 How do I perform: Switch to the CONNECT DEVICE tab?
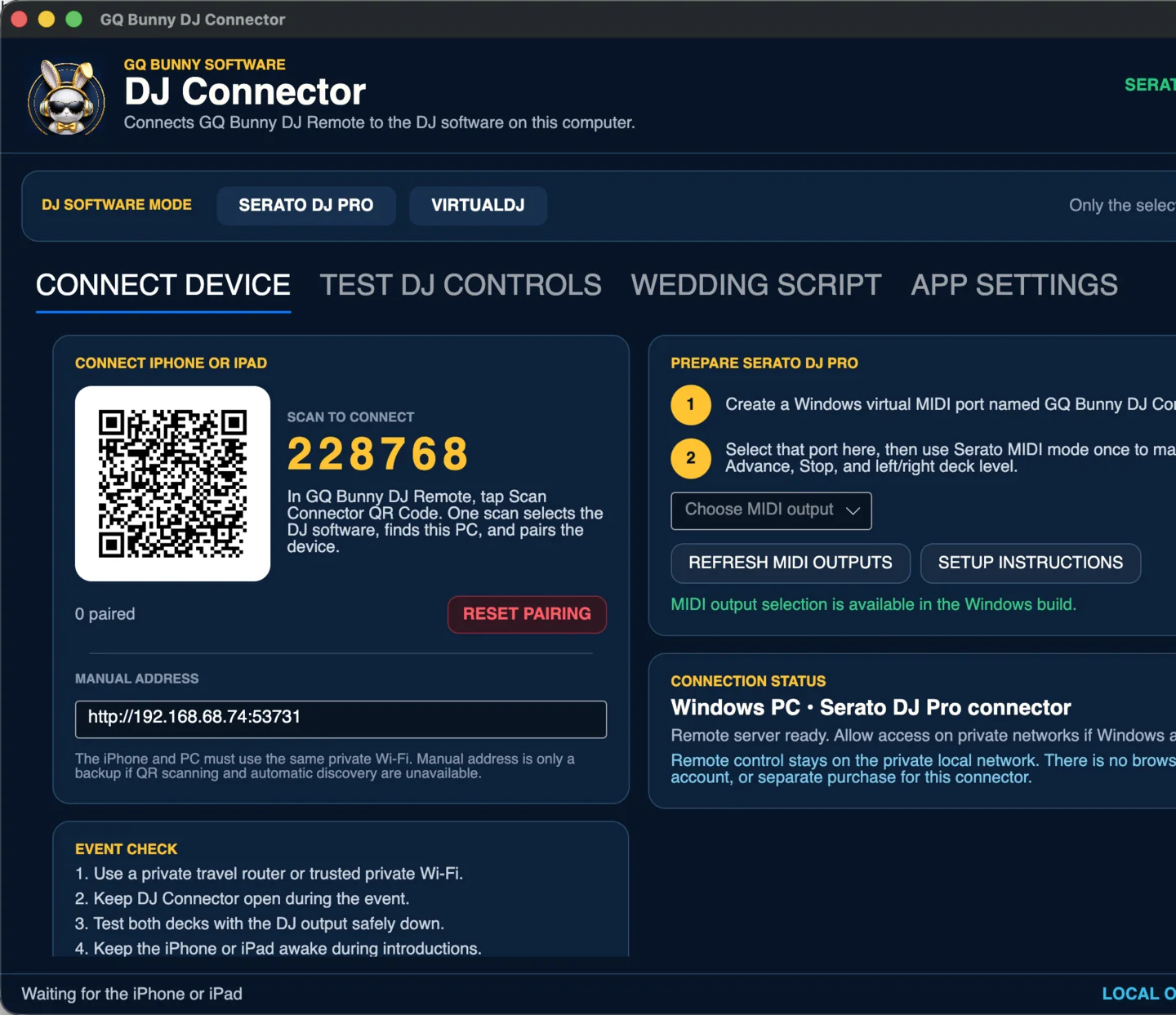pyautogui.click(x=163, y=285)
